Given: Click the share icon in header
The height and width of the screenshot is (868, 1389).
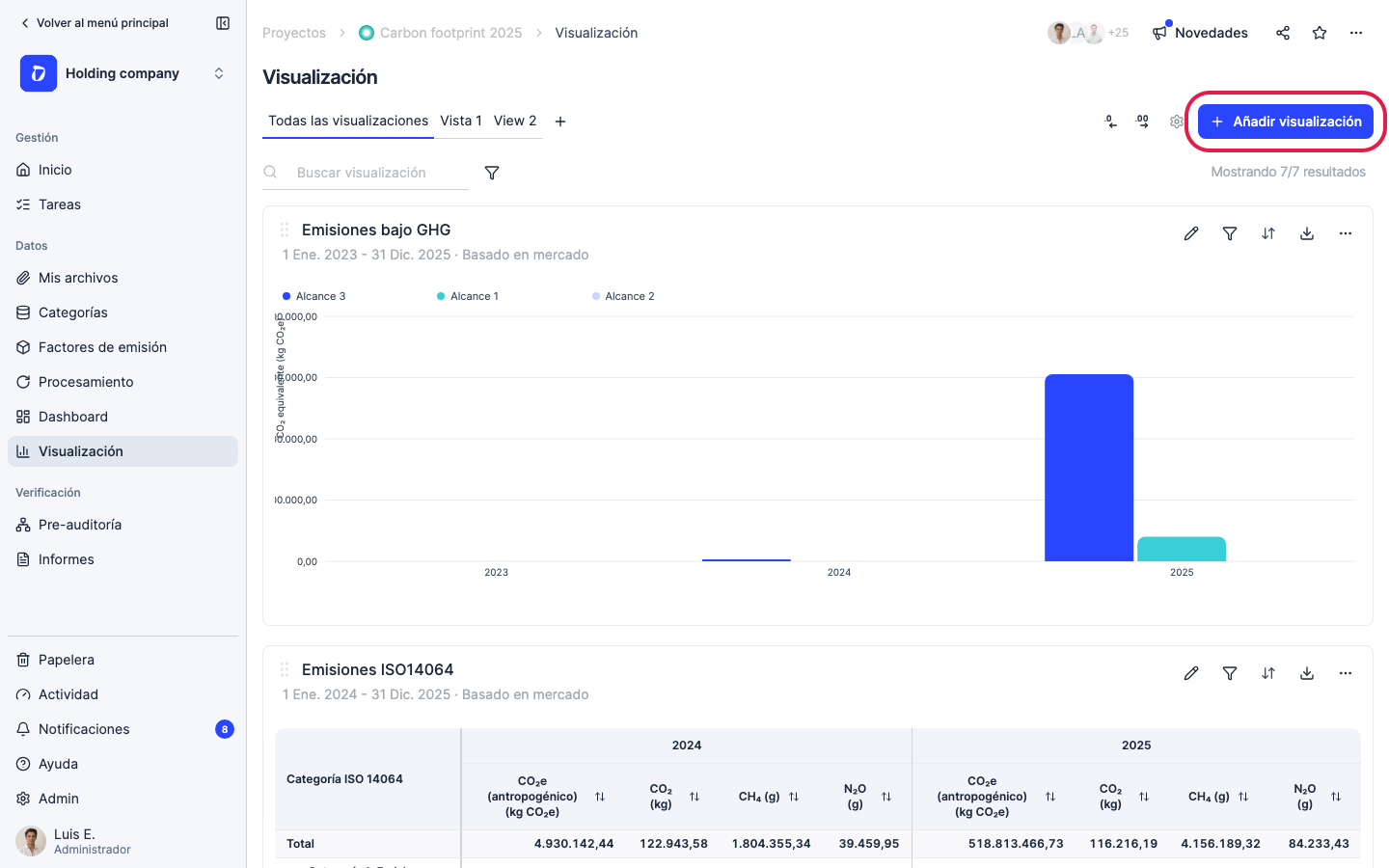Looking at the screenshot, I should (x=1283, y=33).
